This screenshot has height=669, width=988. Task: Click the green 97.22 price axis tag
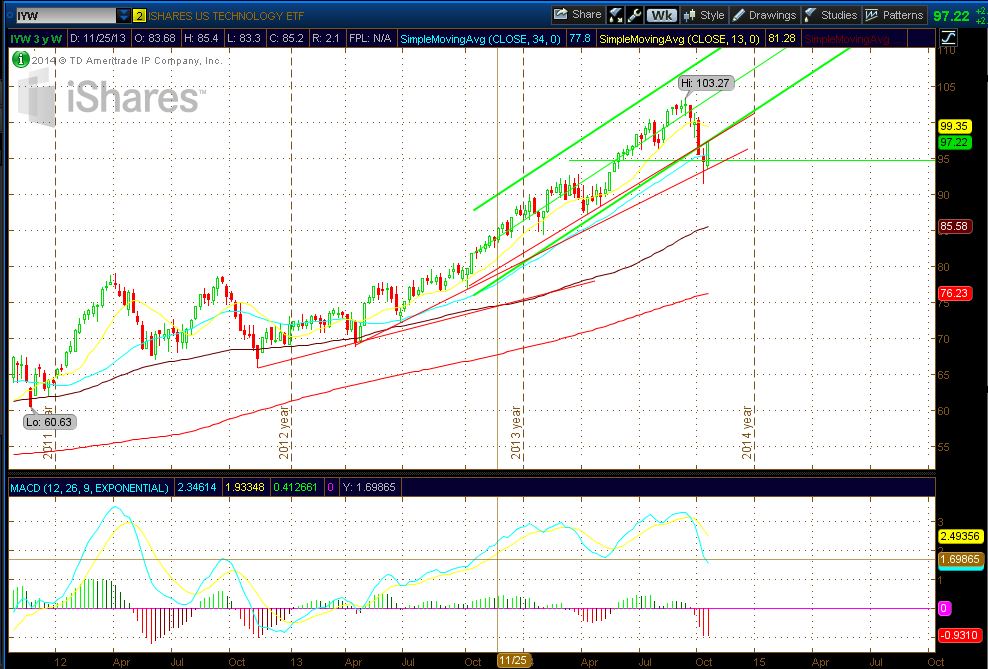coord(954,142)
